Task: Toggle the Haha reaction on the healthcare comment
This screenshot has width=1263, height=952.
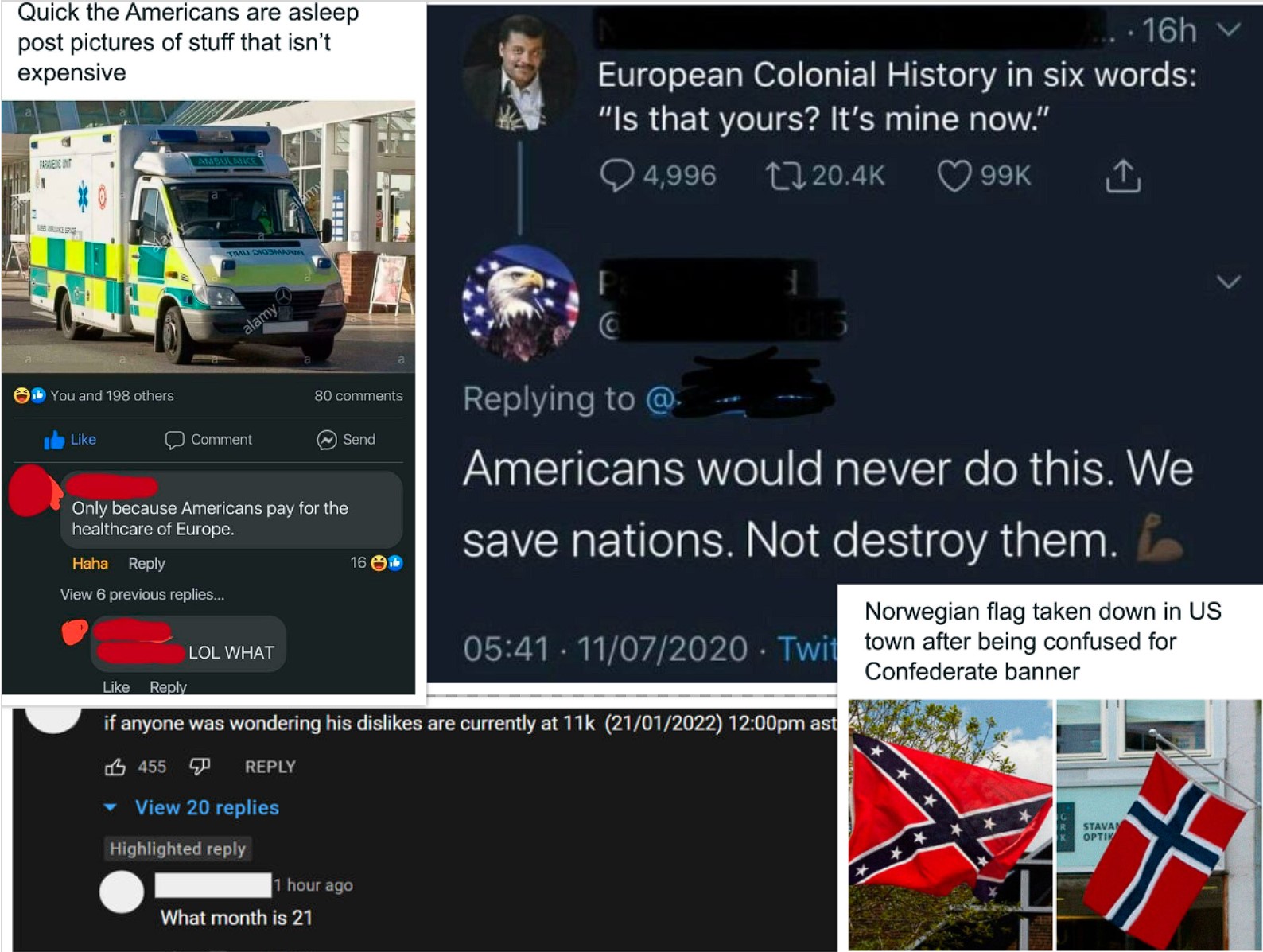Action: point(90,563)
